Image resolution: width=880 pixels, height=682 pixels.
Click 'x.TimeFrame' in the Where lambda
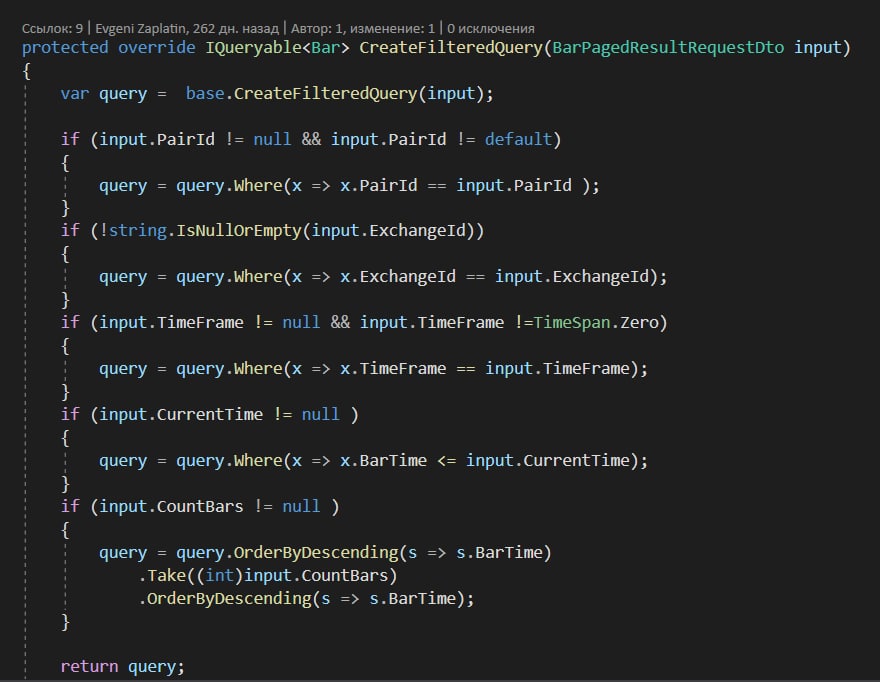(x=393, y=369)
